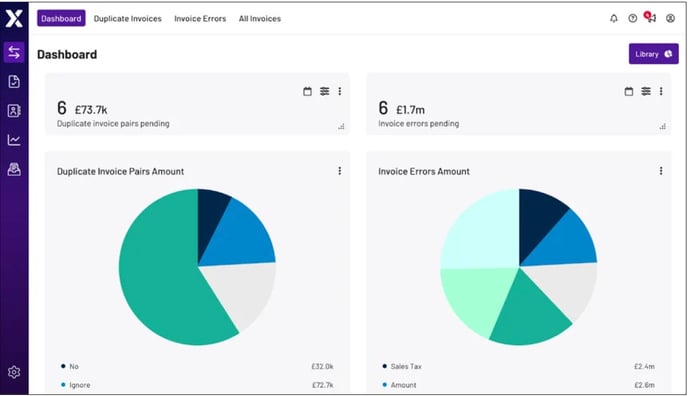Switch to the Dashboard tab
The image size is (688, 396).
click(x=61, y=18)
